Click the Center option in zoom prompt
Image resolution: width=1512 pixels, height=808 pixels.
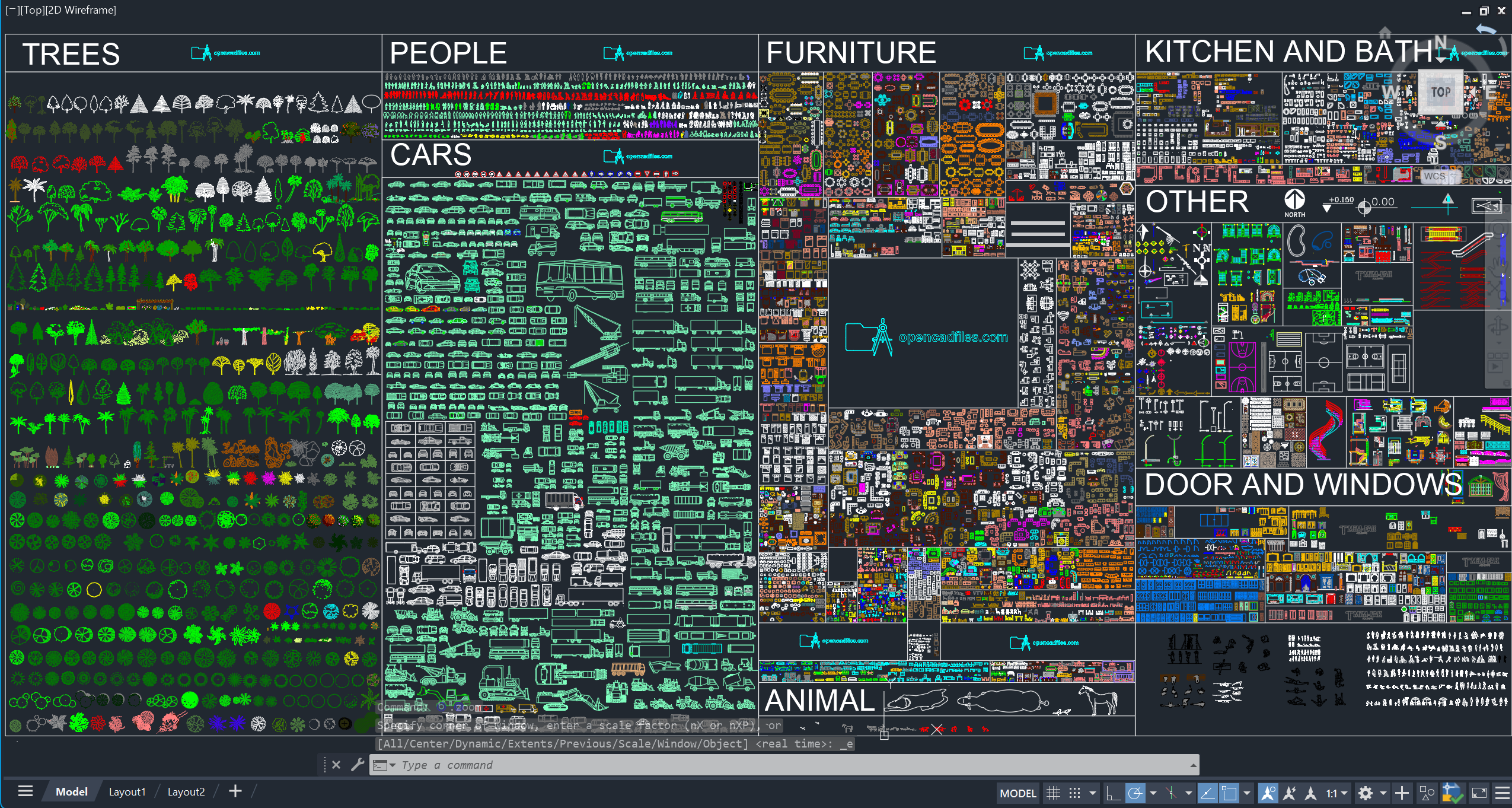pyautogui.click(x=428, y=743)
